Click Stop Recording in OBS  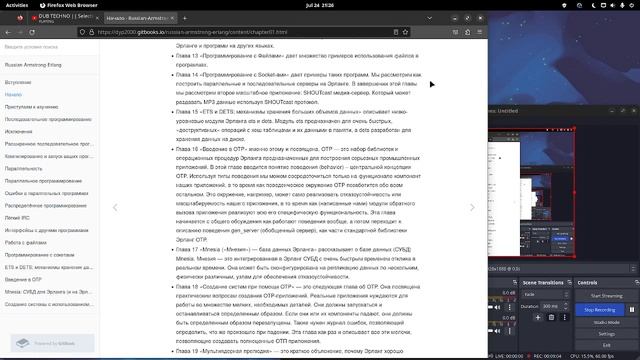coord(600,310)
